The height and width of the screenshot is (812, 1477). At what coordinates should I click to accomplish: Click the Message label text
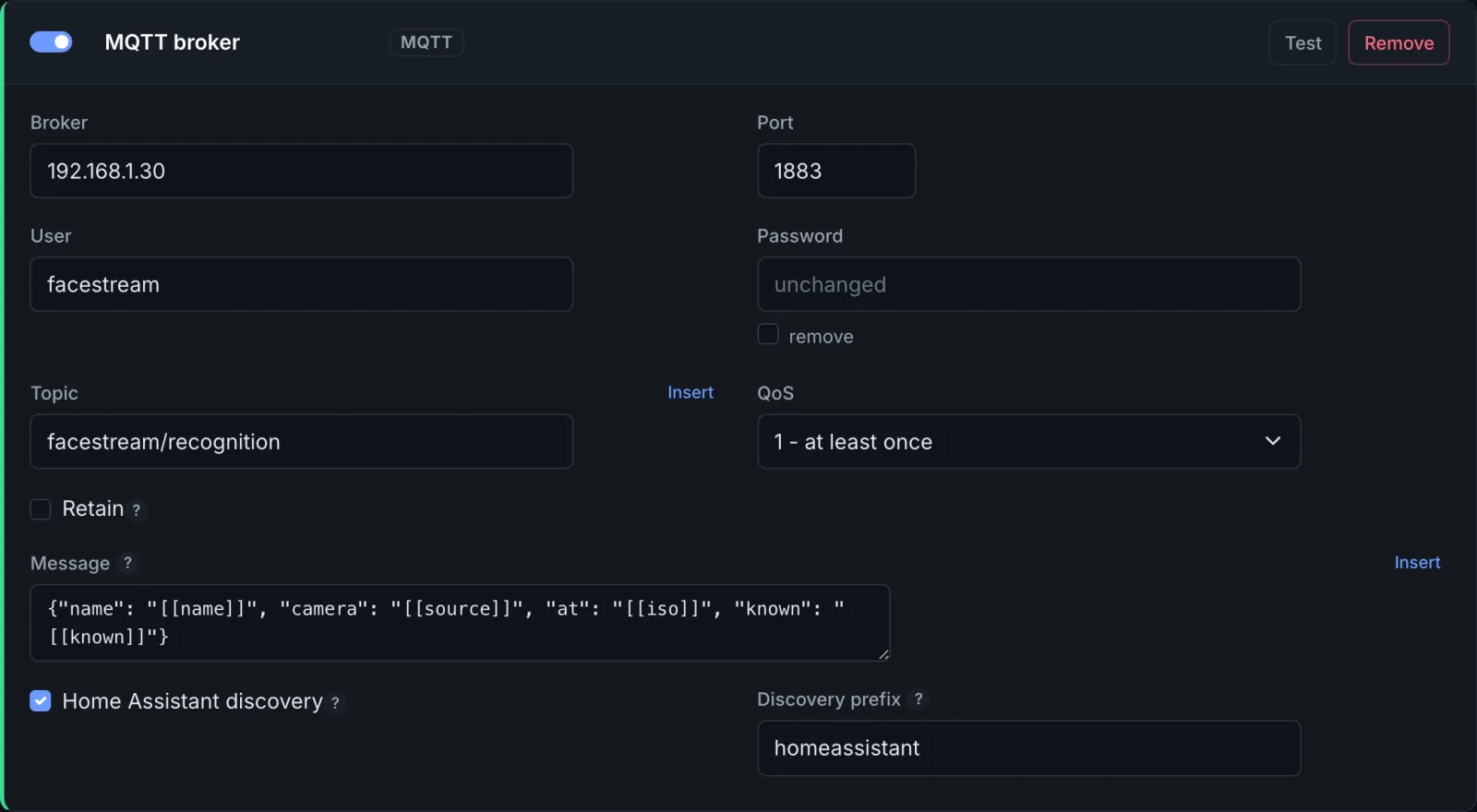click(70, 563)
